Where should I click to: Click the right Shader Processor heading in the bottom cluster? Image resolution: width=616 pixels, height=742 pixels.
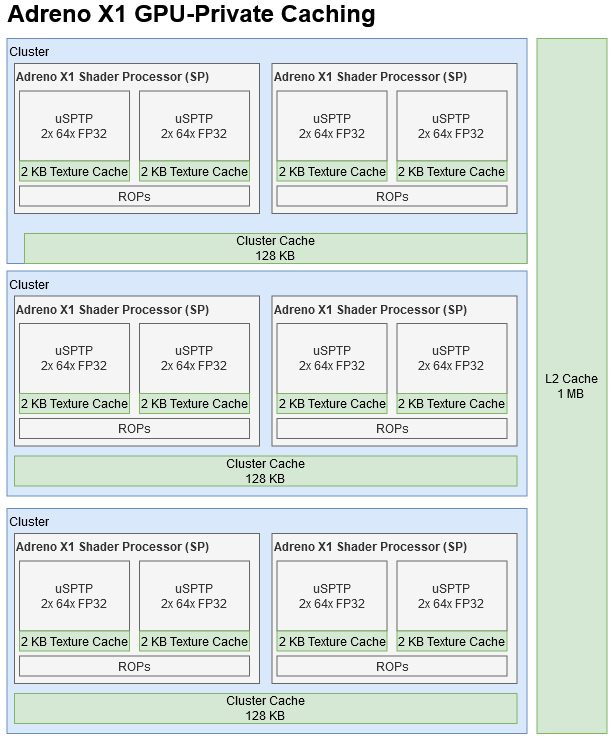pyautogui.click(x=370, y=547)
